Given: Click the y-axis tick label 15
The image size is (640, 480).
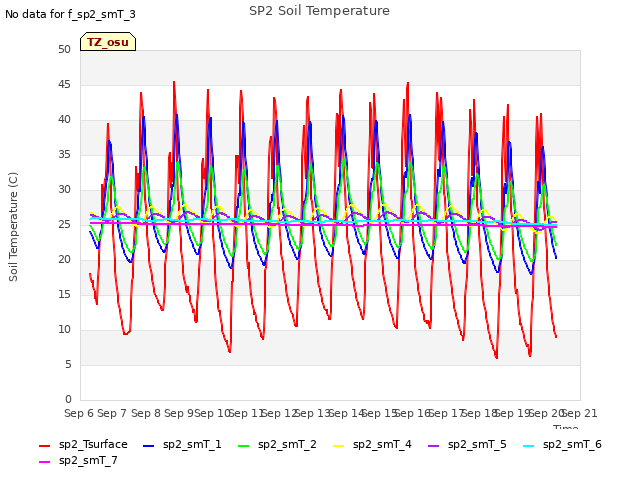Looking at the screenshot, I should click(64, 294).
